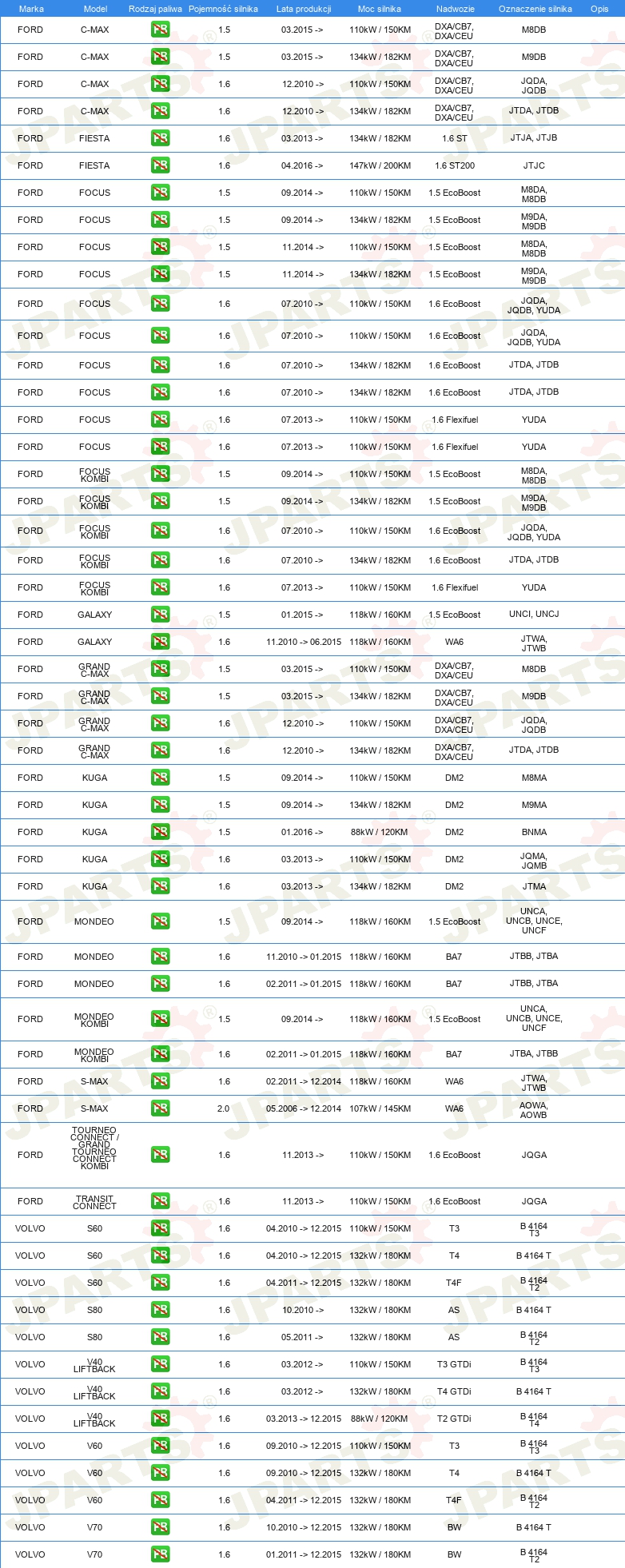Click the petrol icon in the KUGA JTMA row
This screenshot has height=1568, width=625.
(160, 886)
